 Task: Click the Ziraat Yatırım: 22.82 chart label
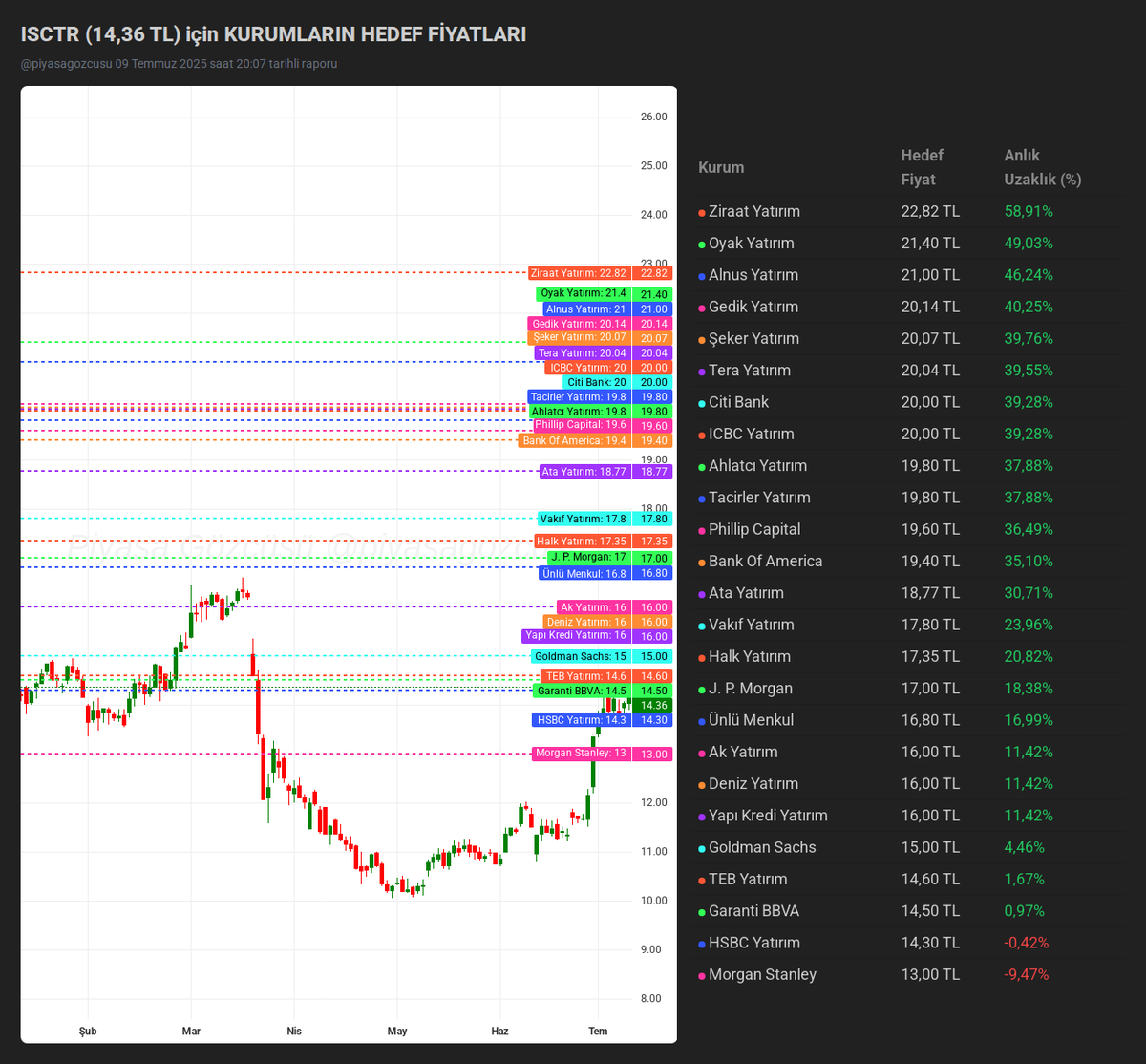click(579, 273)
